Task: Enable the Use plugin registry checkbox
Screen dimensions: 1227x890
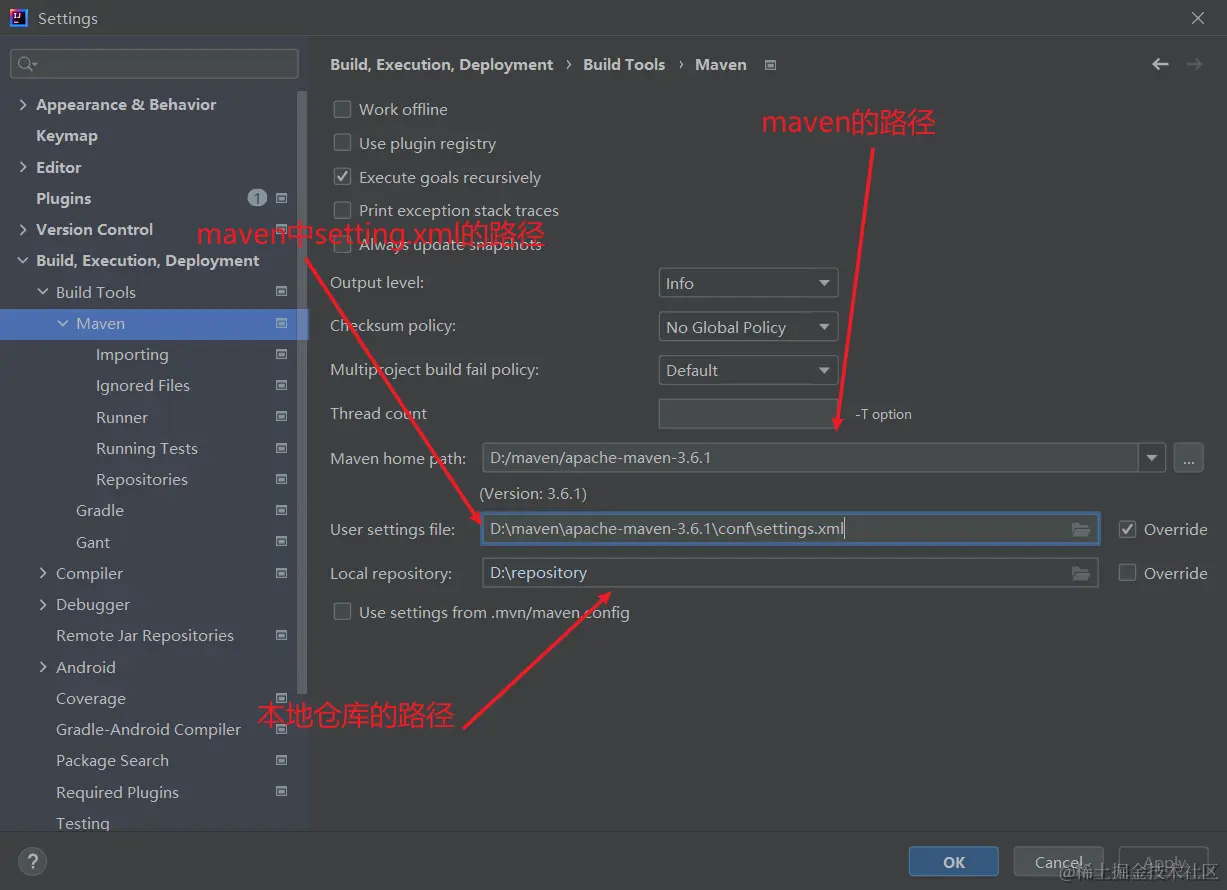Action: pyautogui.click(x=342, y=143)
